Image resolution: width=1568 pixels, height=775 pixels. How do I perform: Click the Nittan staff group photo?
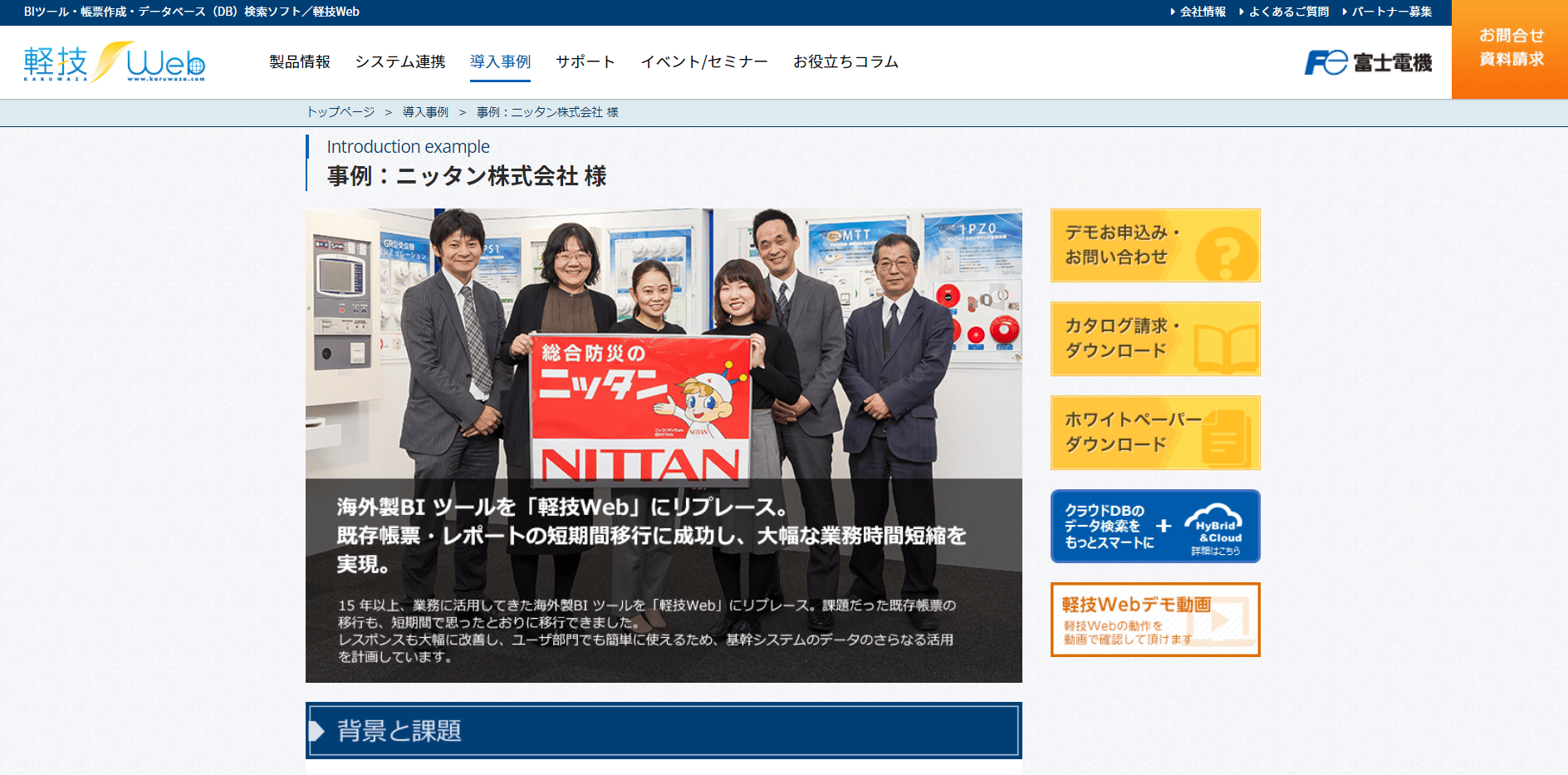coord(664,344)
